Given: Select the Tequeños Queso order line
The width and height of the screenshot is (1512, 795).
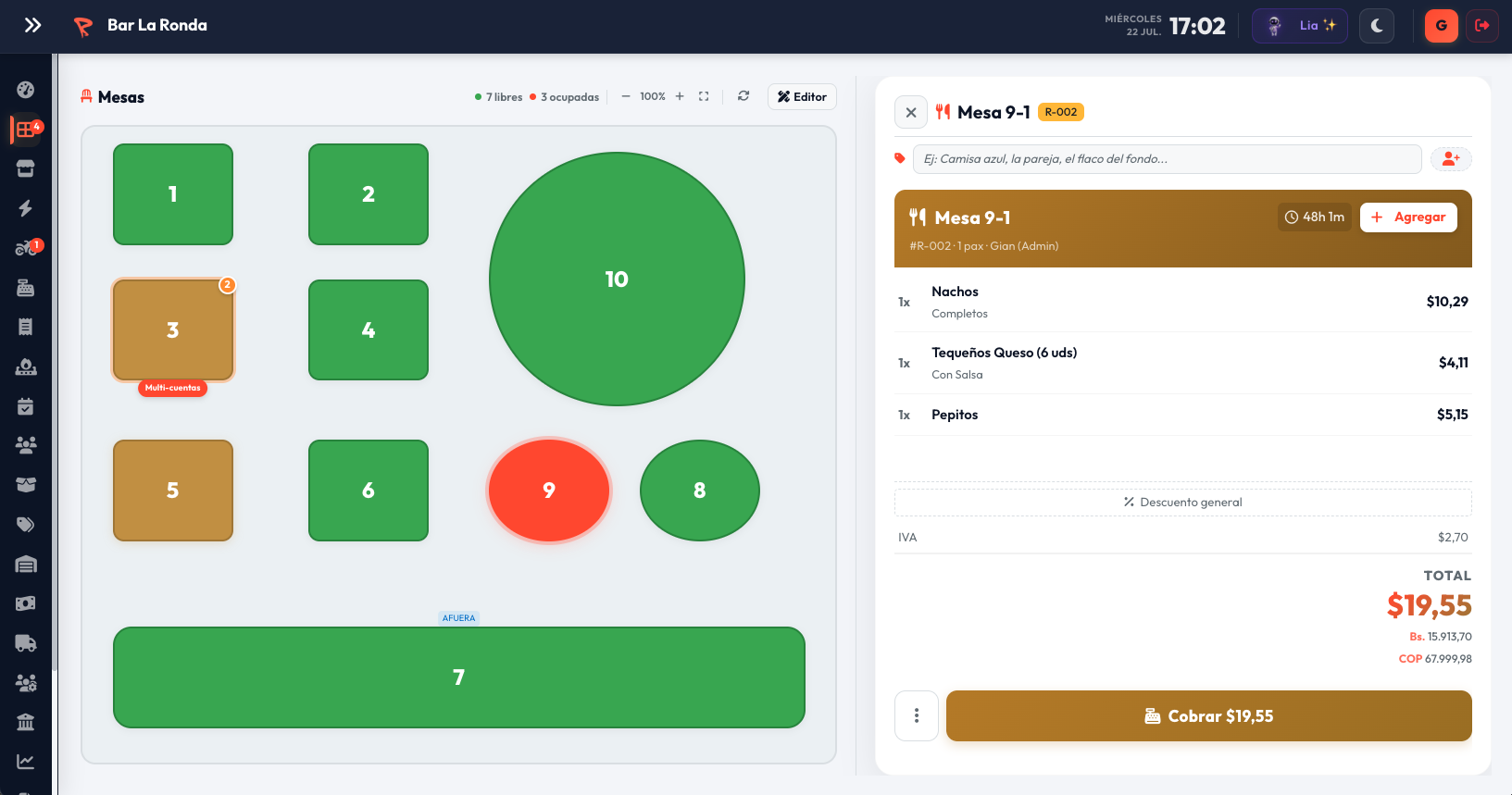Looking at the screenshot, I should click(1183, 363).
